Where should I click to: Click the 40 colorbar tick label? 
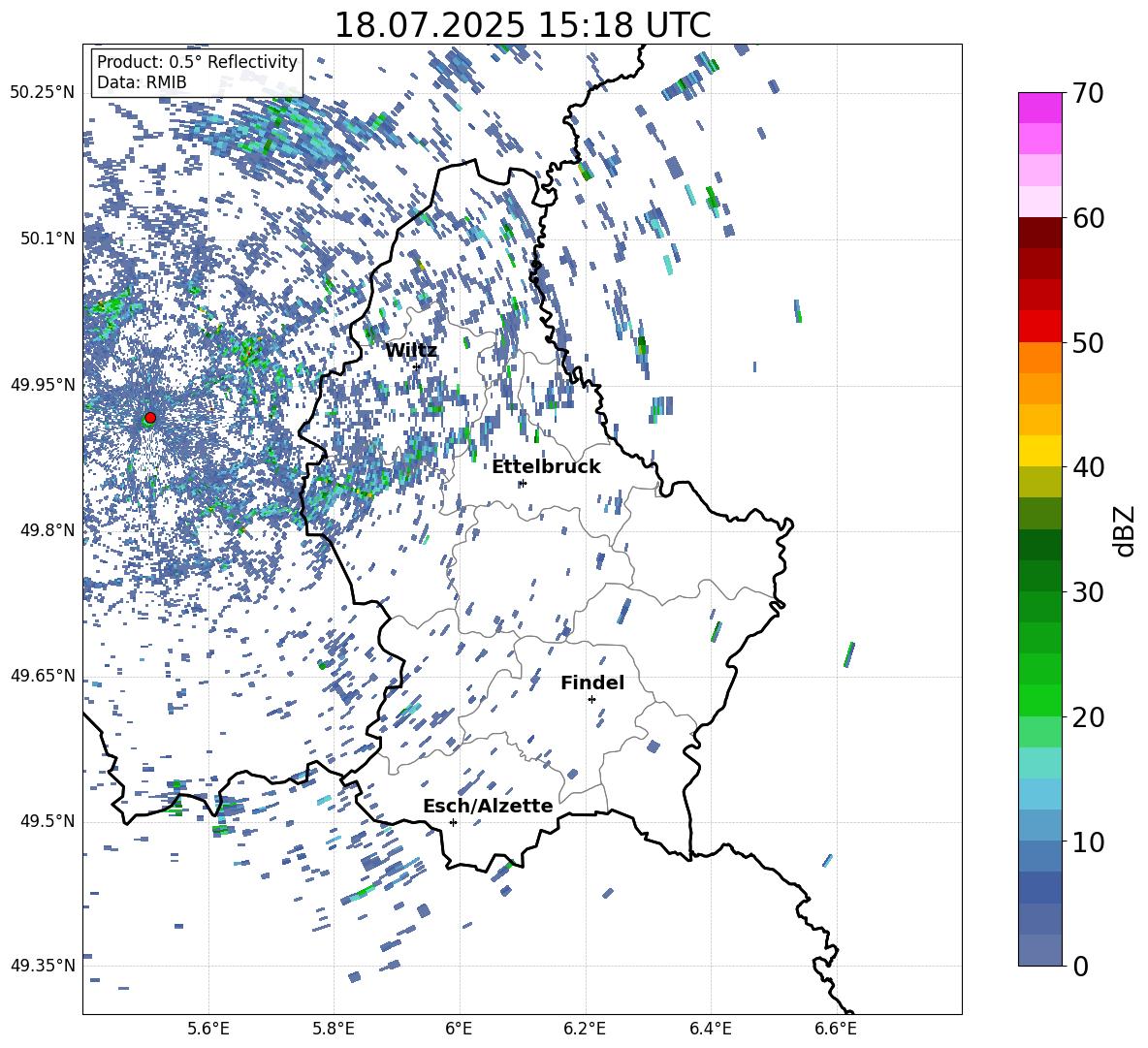pyautogui.click(x=1088, y=467)
